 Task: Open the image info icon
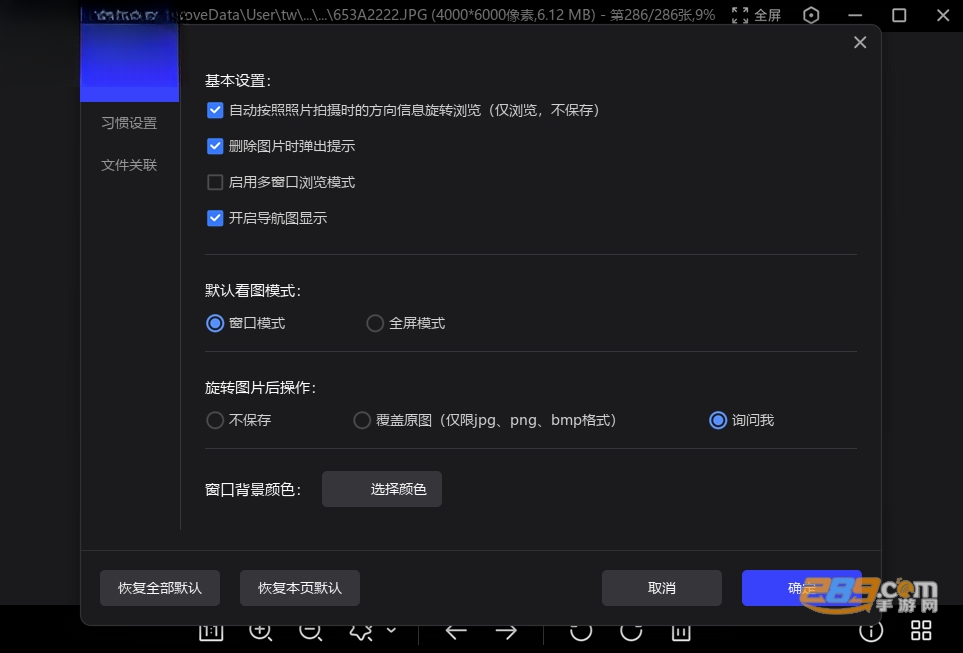(x=871, y=631)
